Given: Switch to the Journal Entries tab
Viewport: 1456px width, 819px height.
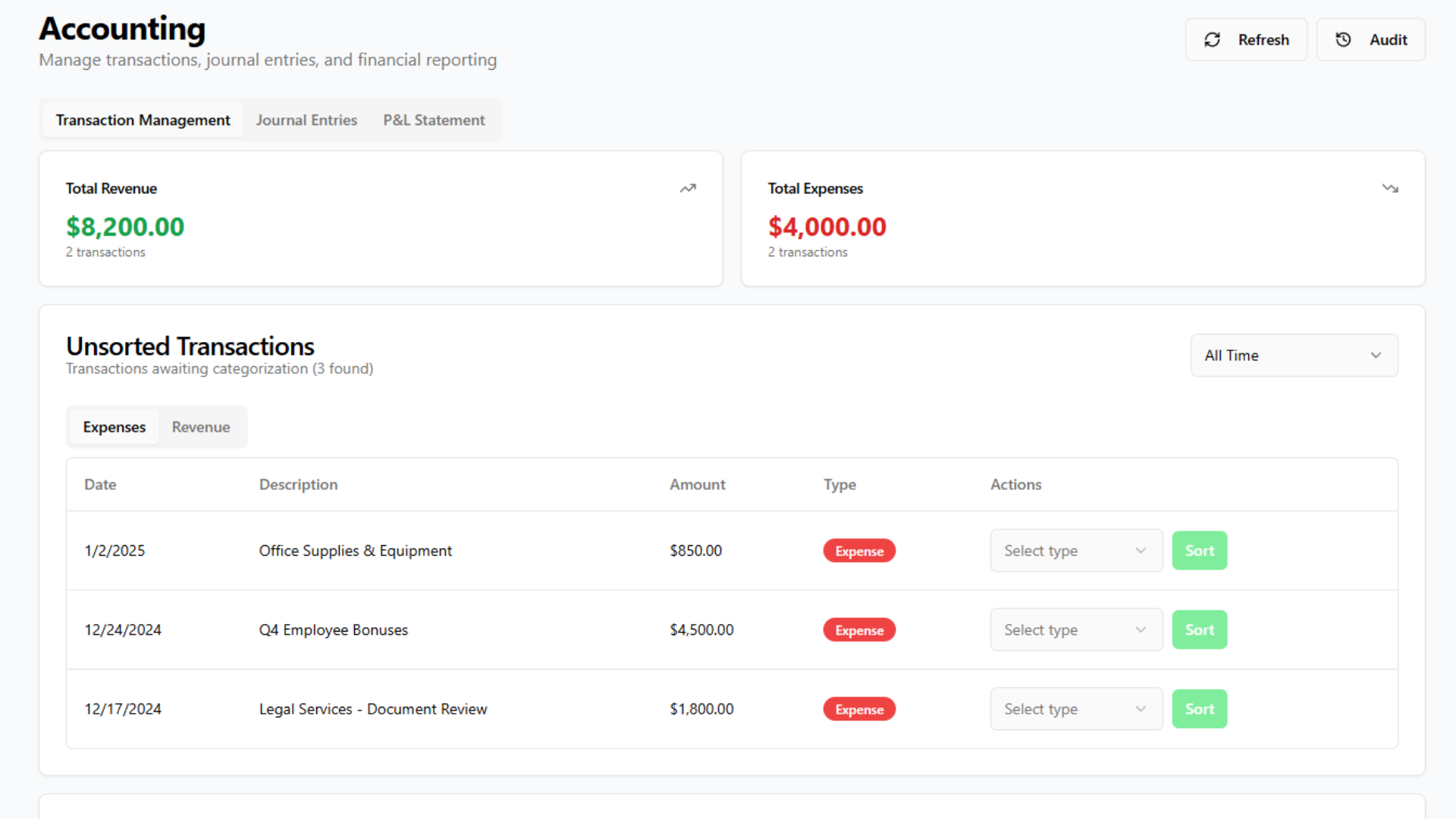Looking at the screenshot, I should (306, 120).
